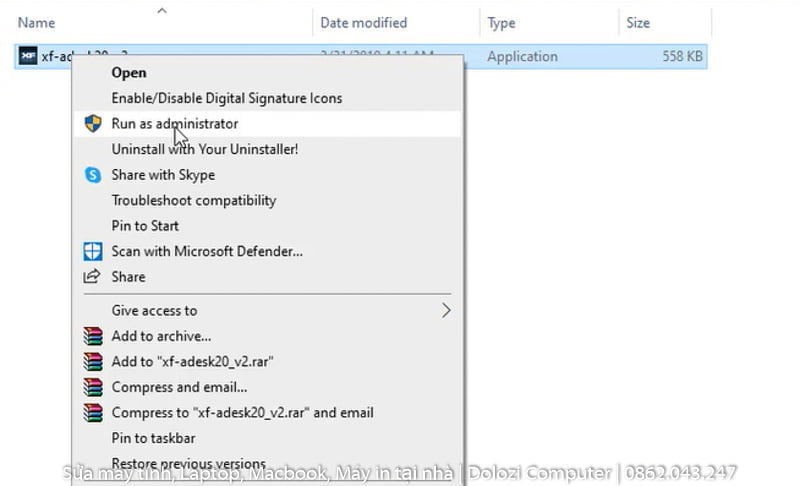Screen dimensions: 800x486
Task: Sort by Date modified column header
Action: point(363,22)
